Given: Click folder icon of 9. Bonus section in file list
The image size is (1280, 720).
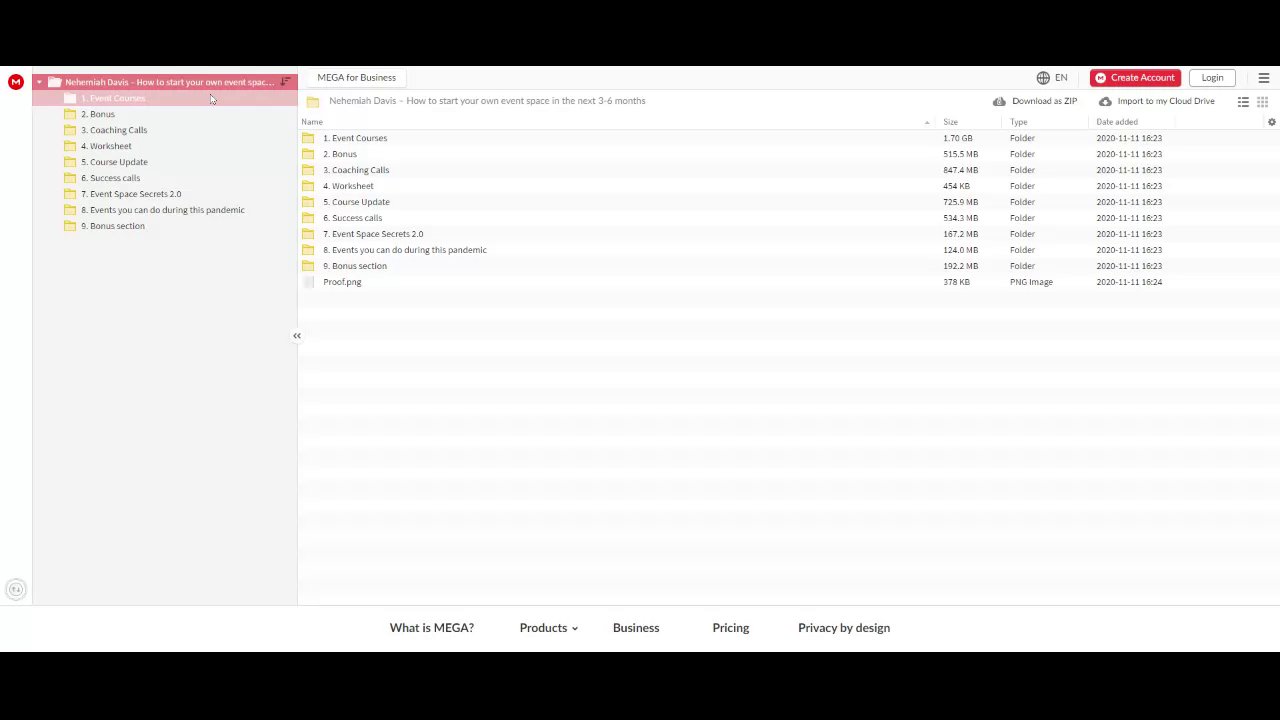Looking at the screenshot, I should [x=308, y=266].
